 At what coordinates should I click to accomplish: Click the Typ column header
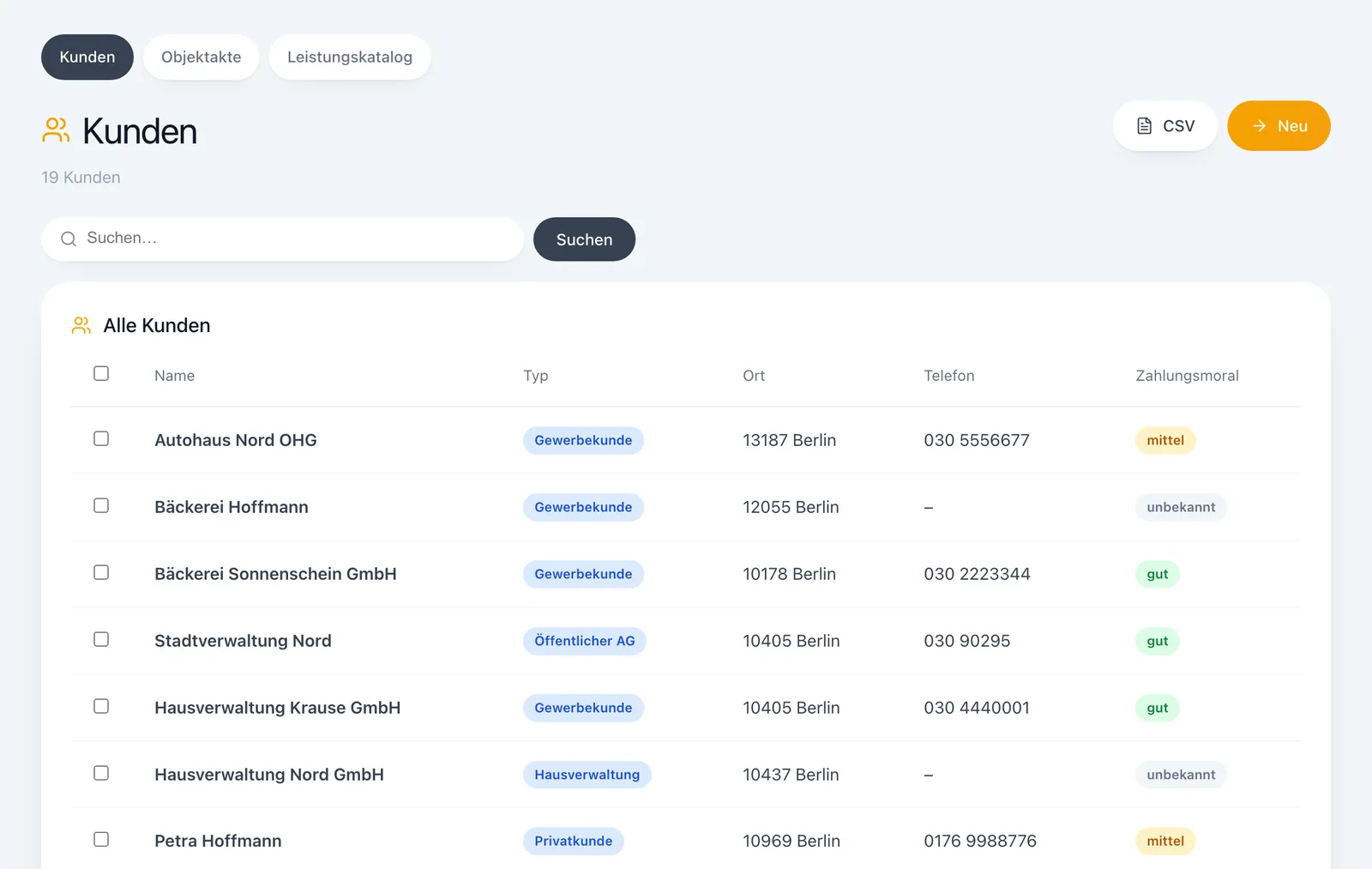tap(536, 376)
